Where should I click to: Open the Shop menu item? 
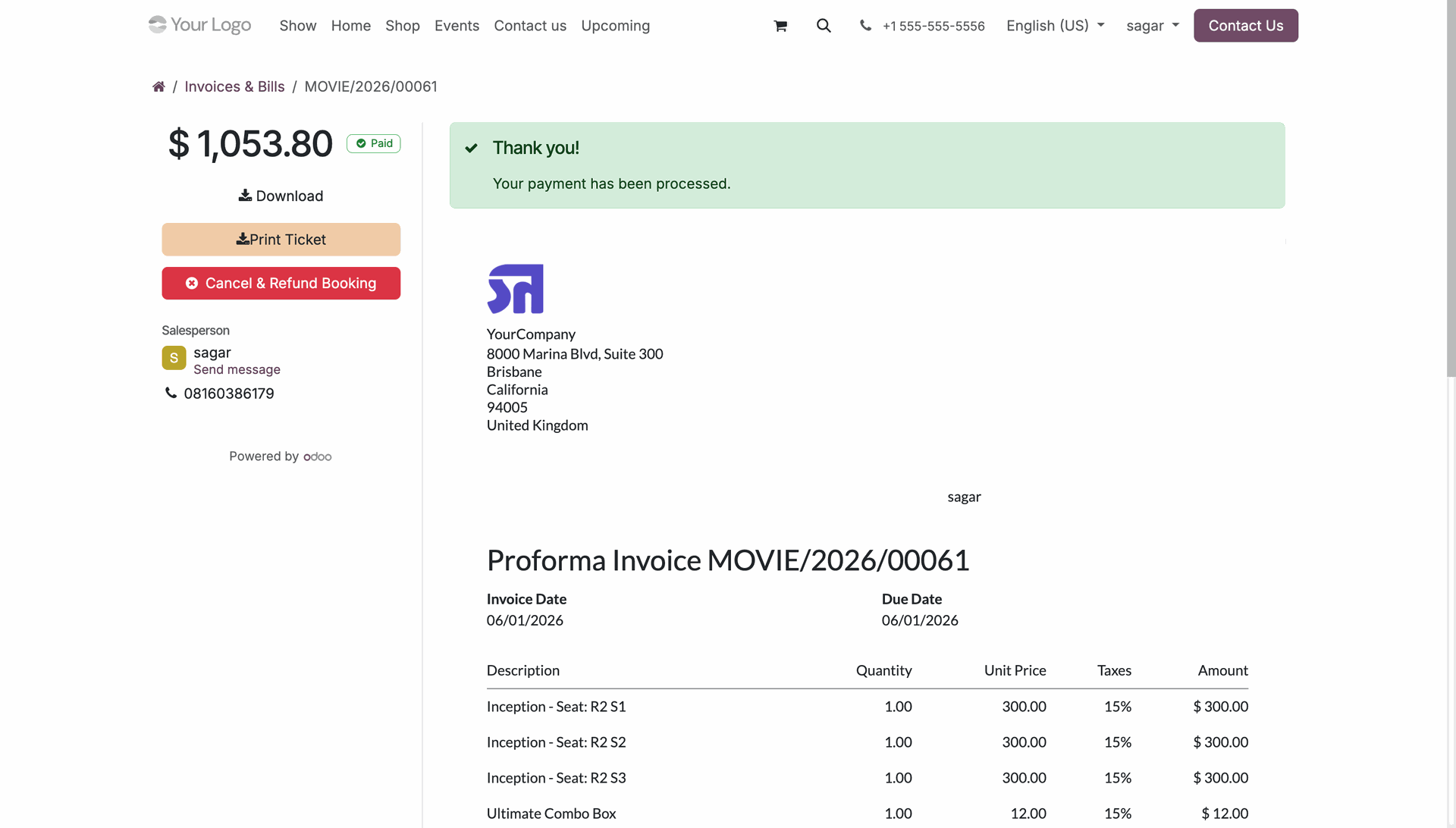pos(403,26)
